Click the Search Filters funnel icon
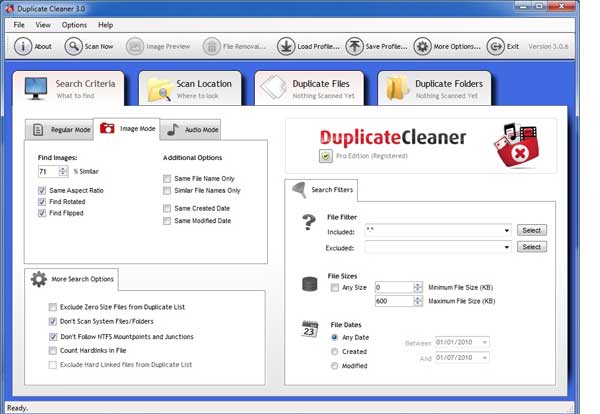This screenshot has width=600, height=414. 300,190
